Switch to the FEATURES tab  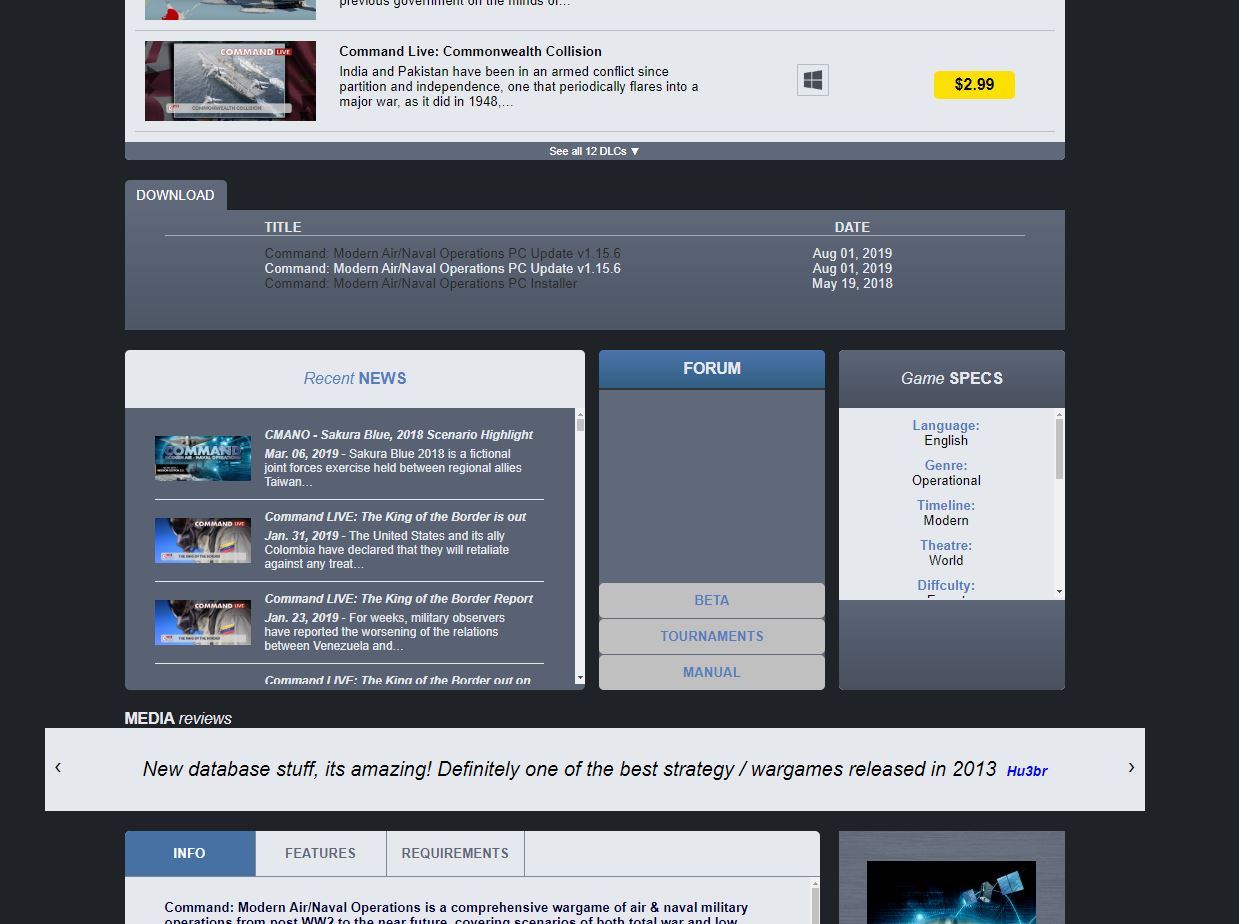tap(320, 853)
